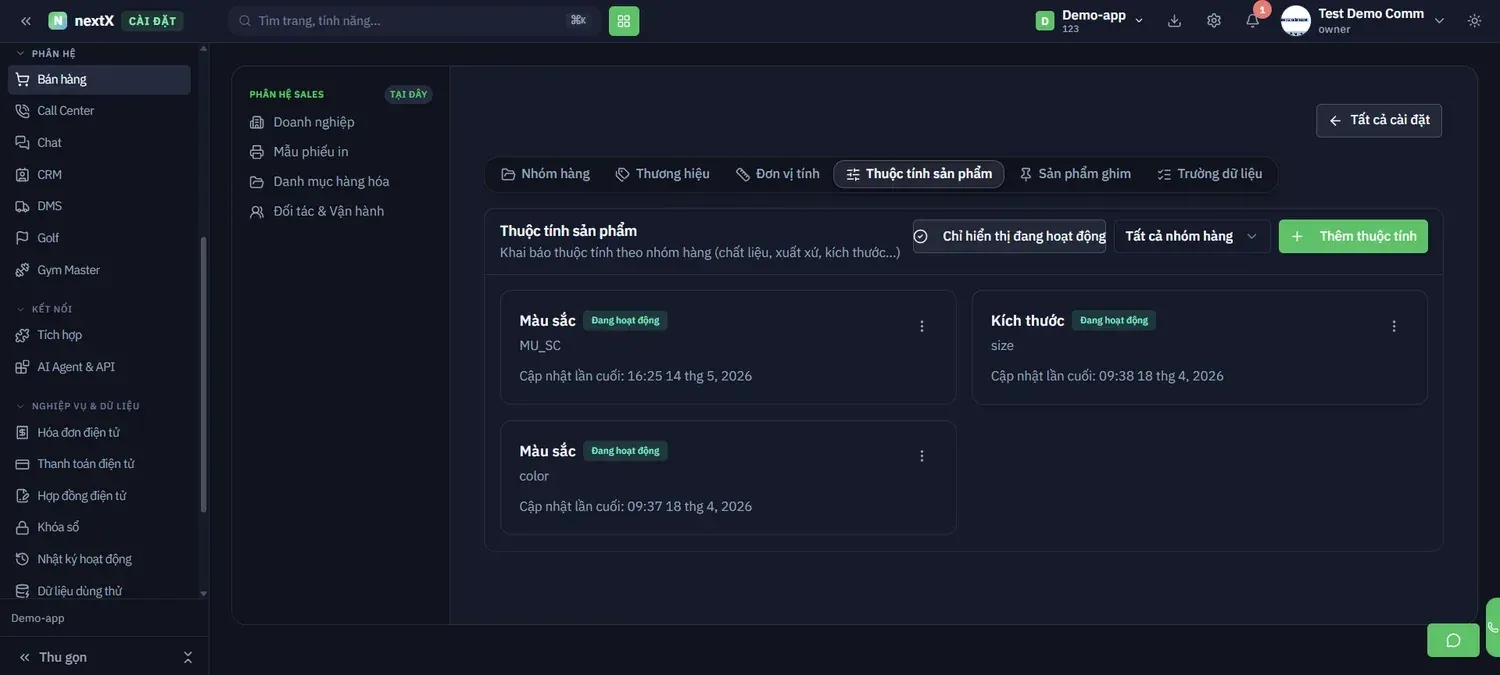Open the green chat bubble button
Viewport: 1500px width, 675px height.
[x=1453, y=640]
